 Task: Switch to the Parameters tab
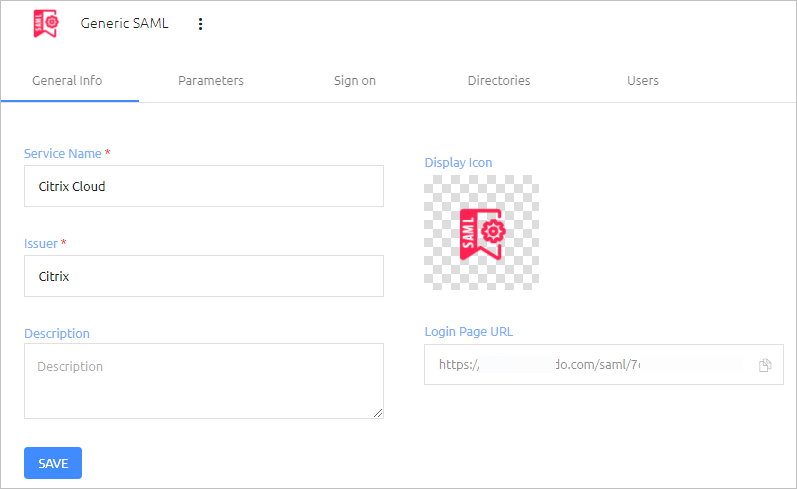click(211, 81)
